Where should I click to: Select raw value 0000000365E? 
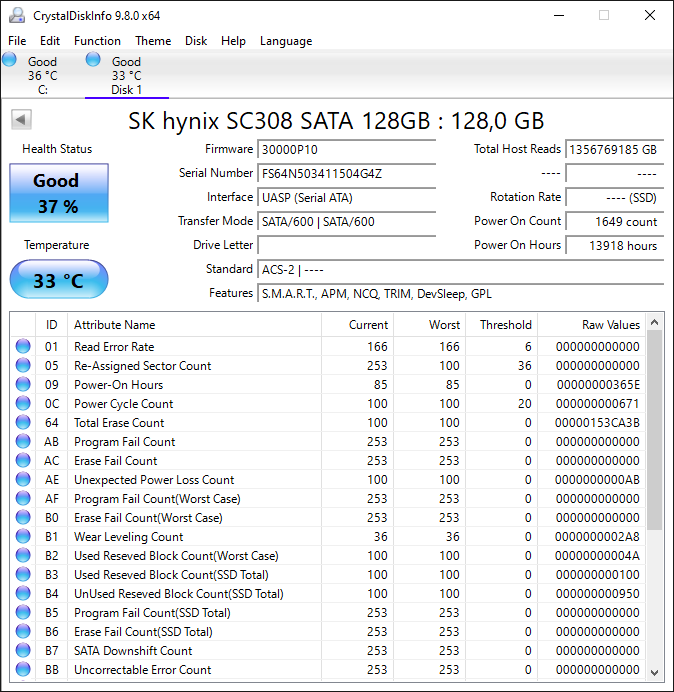[x=598, y=385]
